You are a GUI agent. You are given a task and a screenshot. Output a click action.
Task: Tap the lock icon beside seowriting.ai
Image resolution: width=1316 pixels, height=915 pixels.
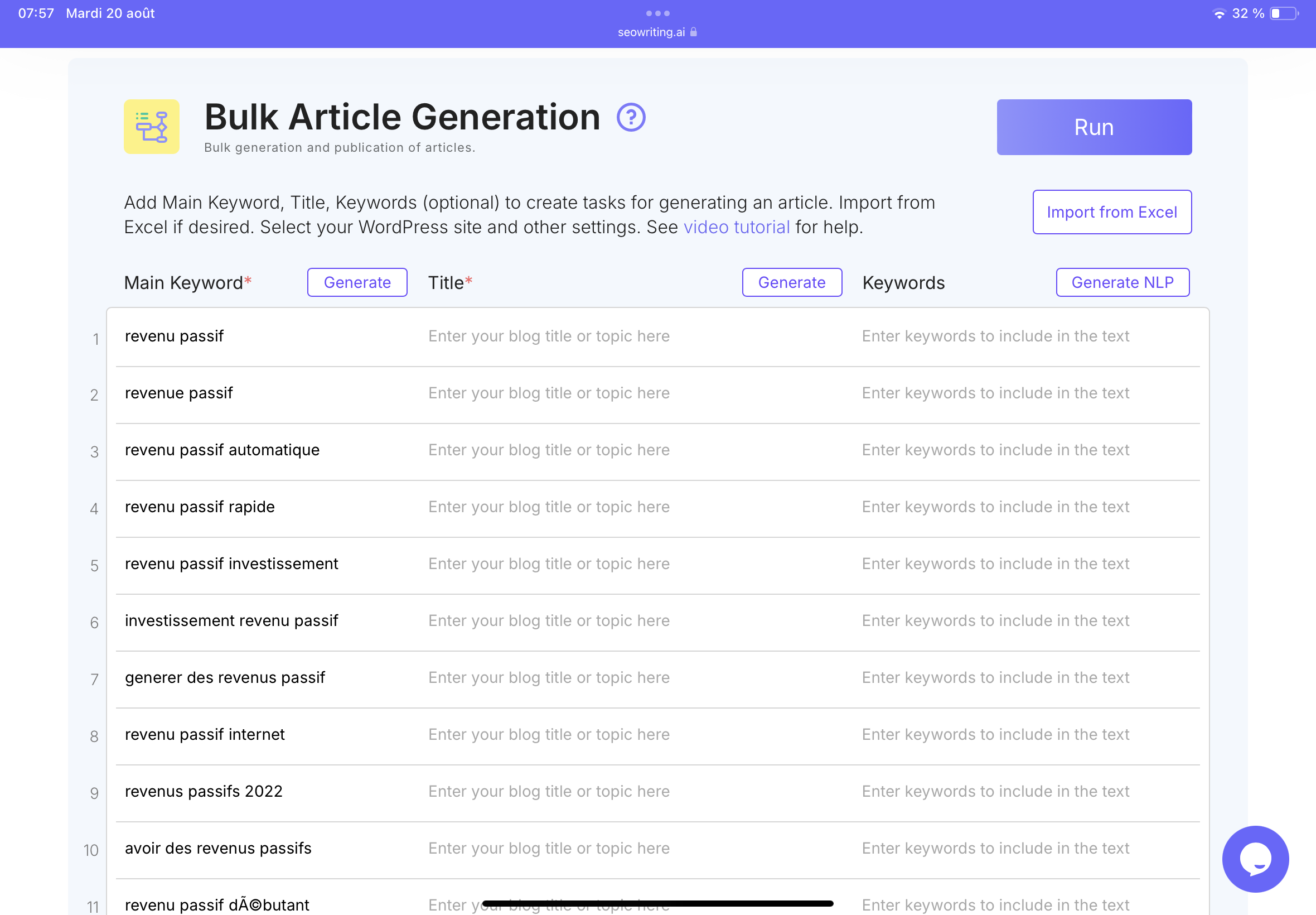693,32
